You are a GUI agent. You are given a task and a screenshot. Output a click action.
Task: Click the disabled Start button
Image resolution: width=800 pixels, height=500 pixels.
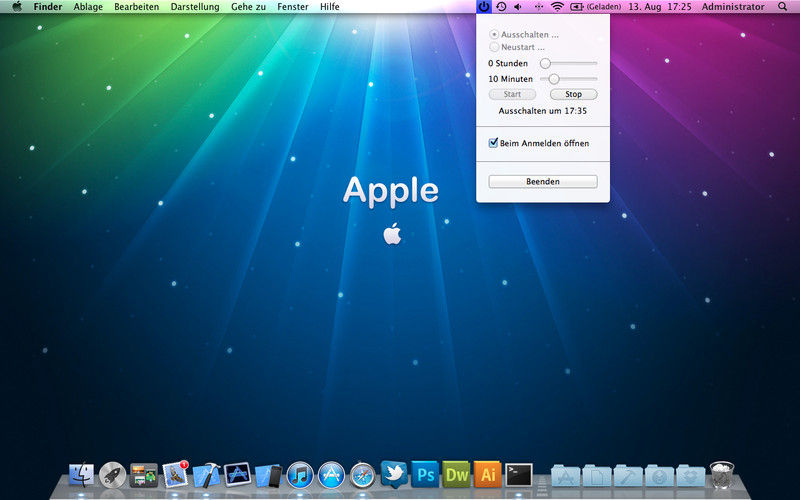point(512,94)
